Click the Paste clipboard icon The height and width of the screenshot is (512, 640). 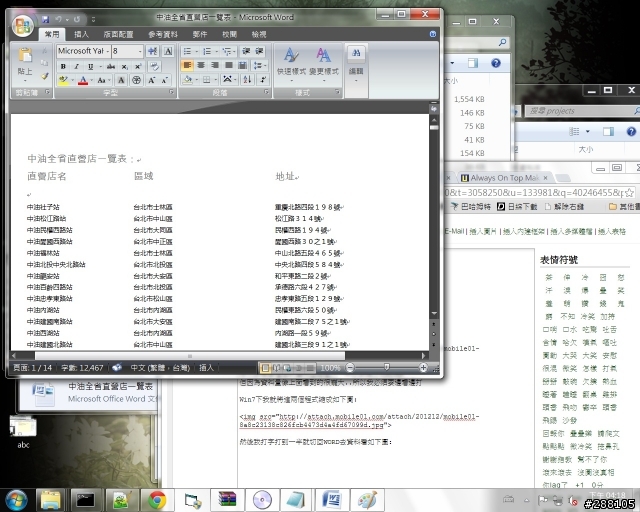coord(25,55)
